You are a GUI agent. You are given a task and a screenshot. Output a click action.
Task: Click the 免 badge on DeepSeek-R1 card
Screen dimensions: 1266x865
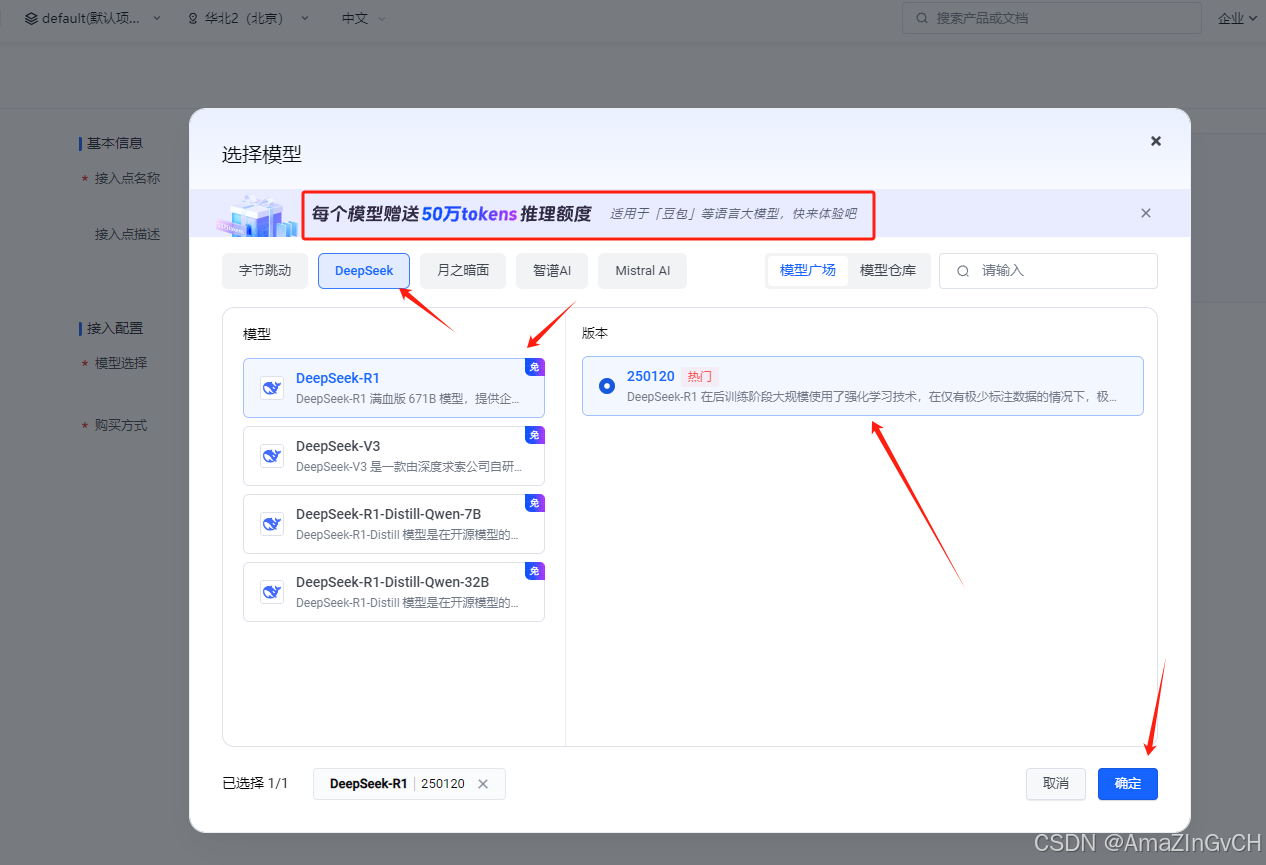(535, 367)
